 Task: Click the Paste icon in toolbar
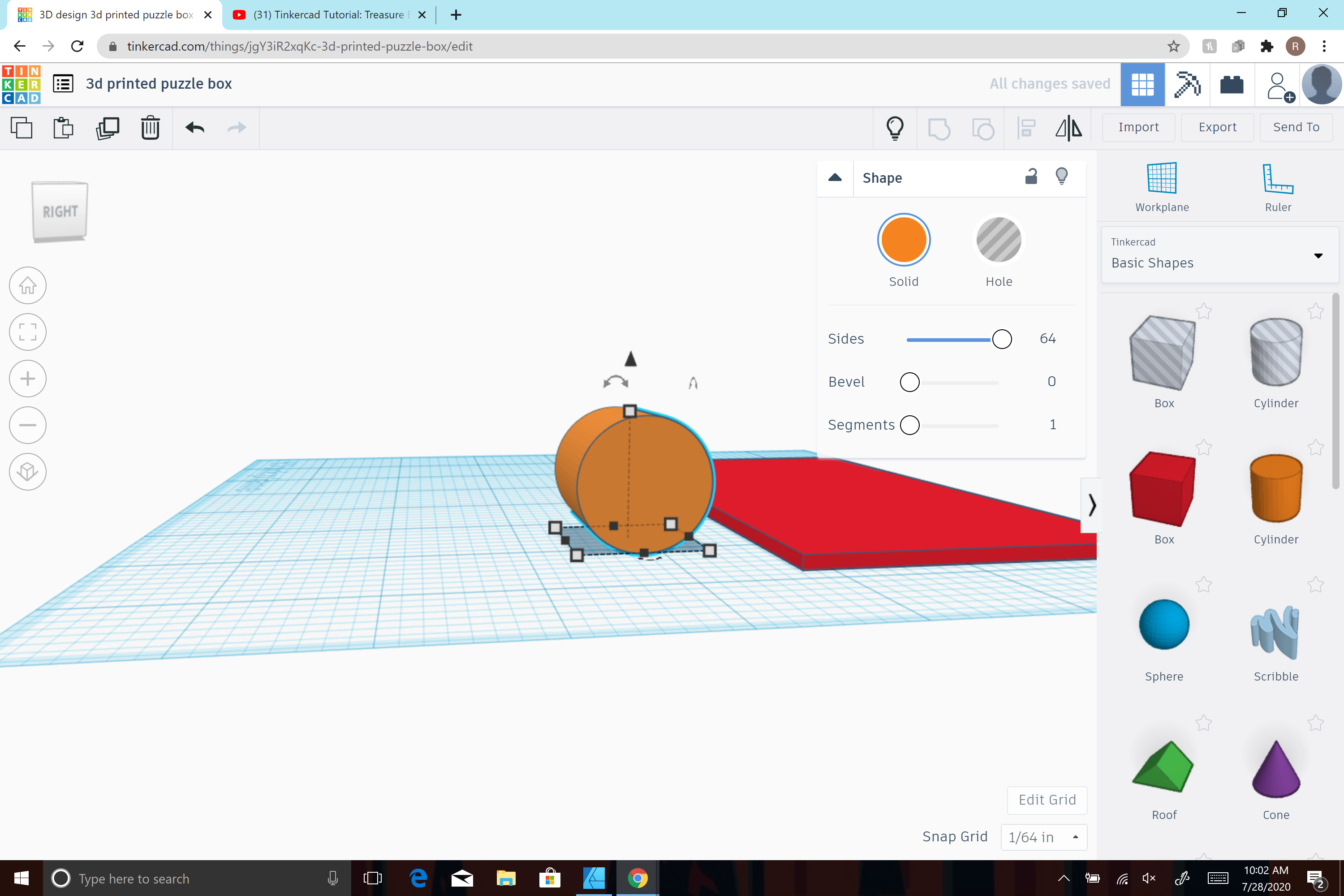tap(64, 127)
